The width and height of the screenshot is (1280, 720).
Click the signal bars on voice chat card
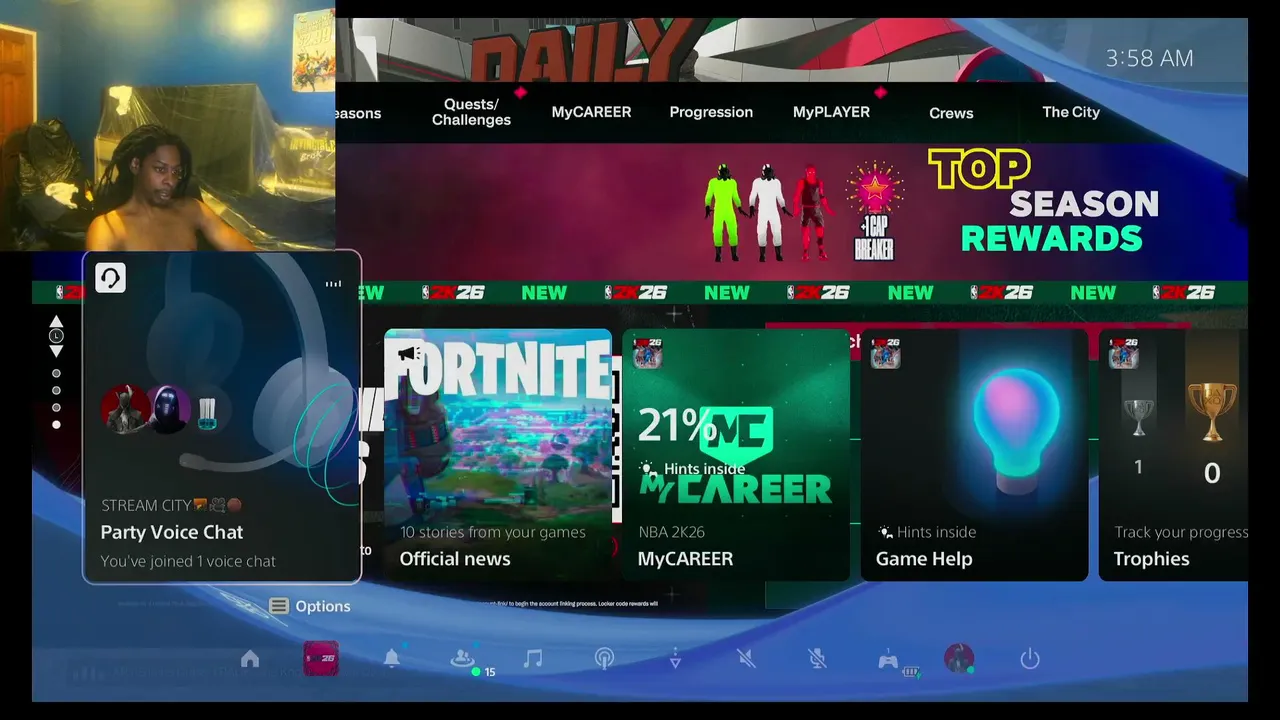pos(333,283)
